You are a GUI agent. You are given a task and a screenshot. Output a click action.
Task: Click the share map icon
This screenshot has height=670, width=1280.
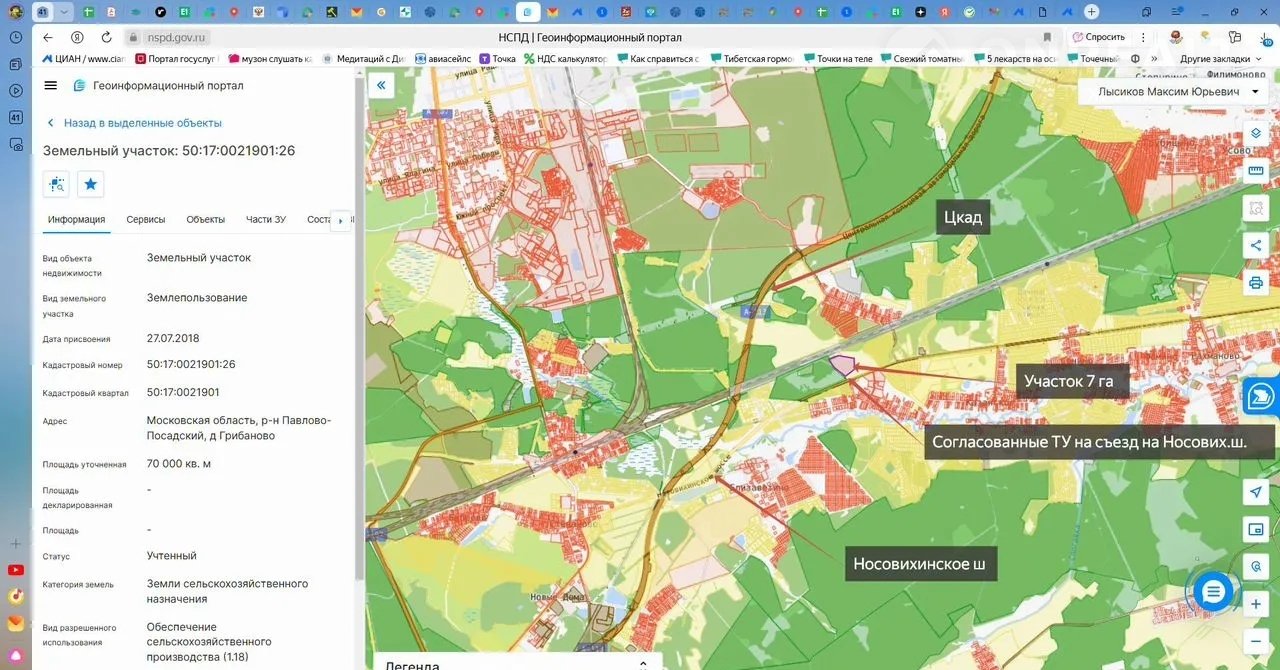click(x=1256, y=246)
